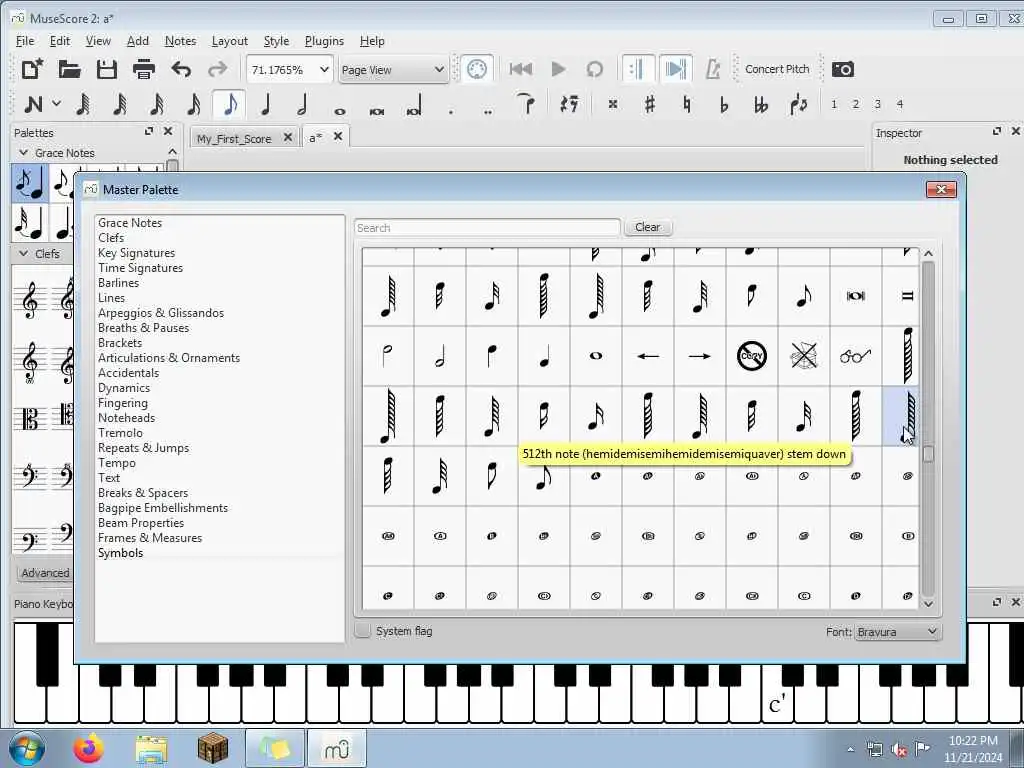Toggle rest input icon

pyautogui.click(x=569, y=104)
